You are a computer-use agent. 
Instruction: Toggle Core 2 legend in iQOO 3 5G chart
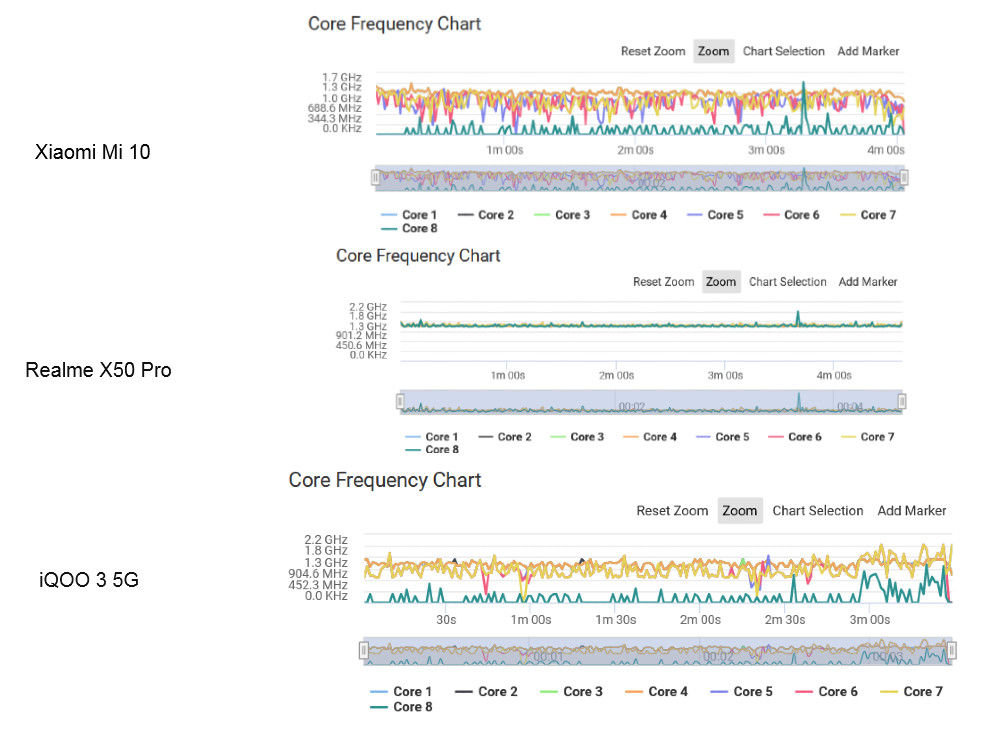(486, 691)
